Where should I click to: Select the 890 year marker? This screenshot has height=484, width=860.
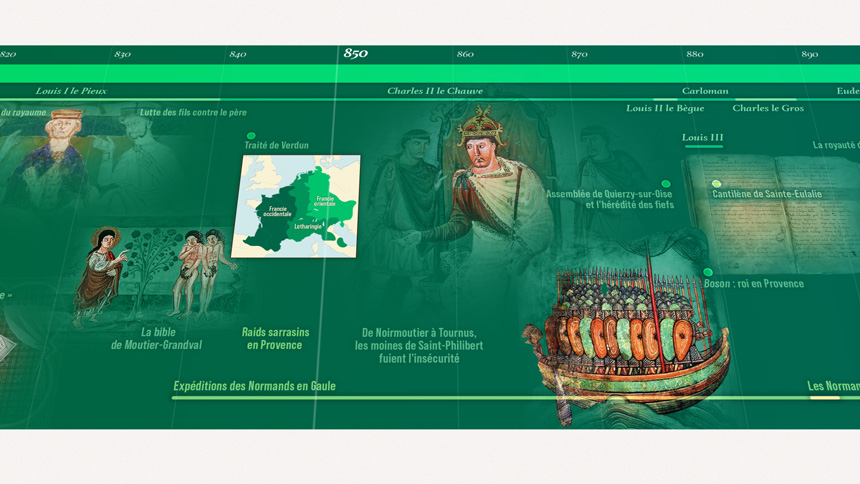coord(810,54)
